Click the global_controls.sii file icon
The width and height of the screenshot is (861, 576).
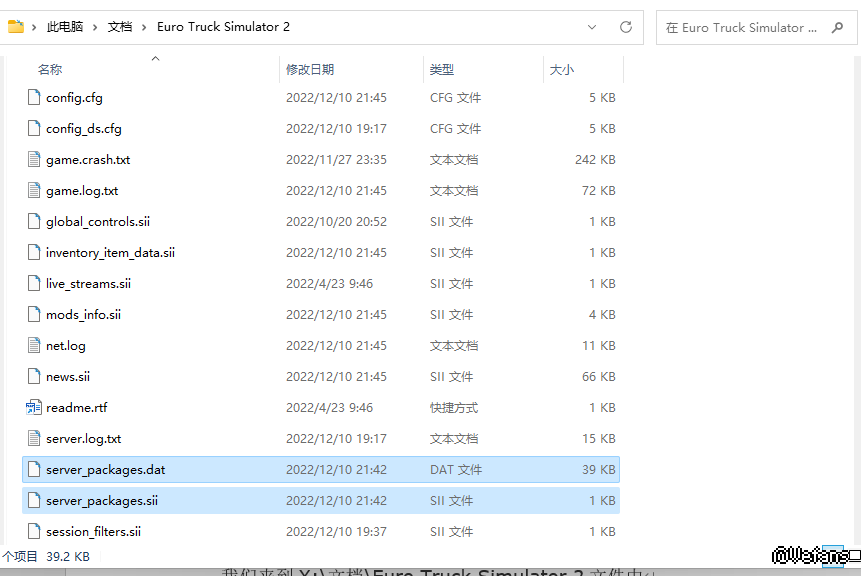33,222
